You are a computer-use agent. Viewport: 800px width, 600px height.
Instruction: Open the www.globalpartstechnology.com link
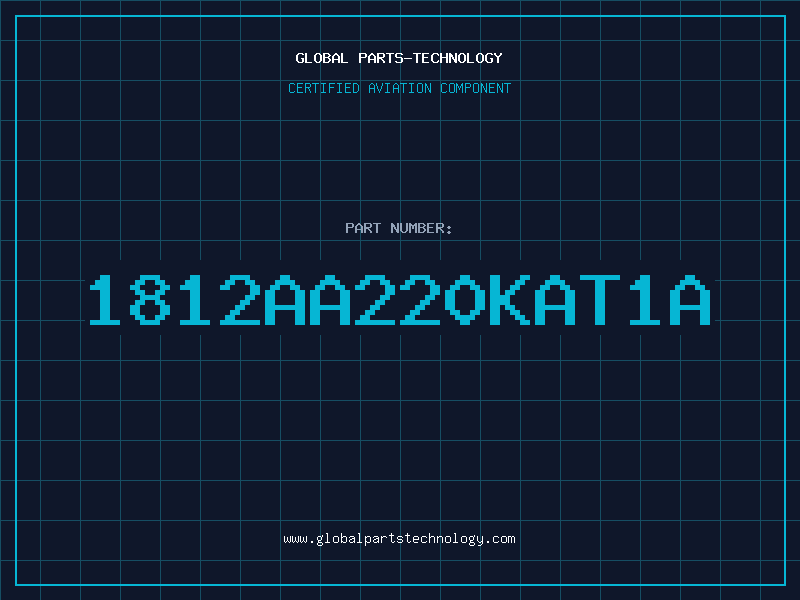[399, 539]
